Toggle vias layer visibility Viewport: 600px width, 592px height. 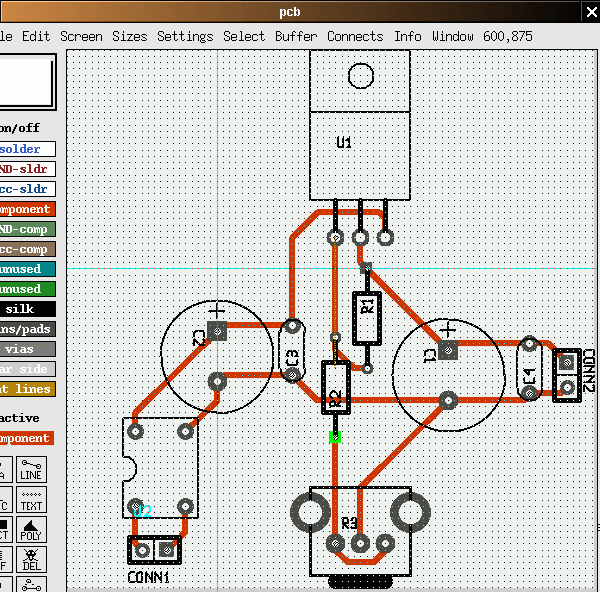[26, 349]
